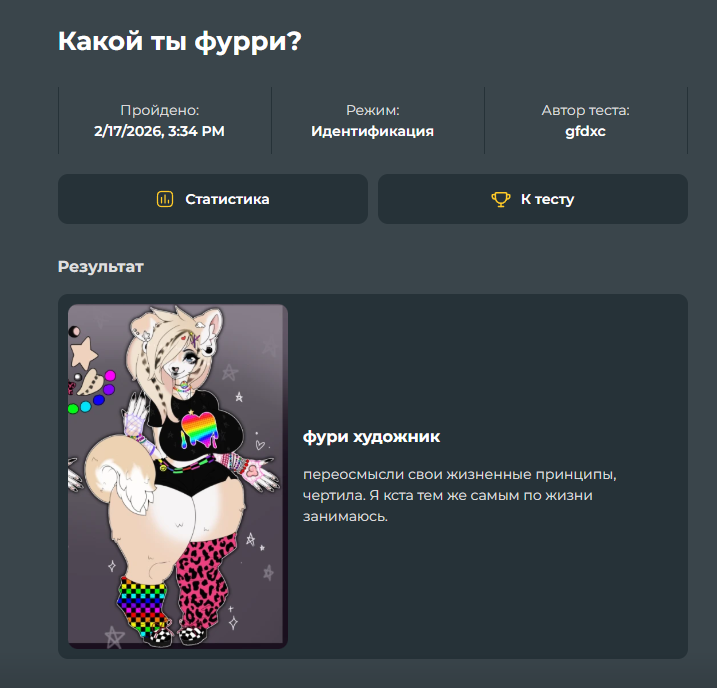
Task: Click the bar chart icon beside Статистика
Action: tap(165, 199)
